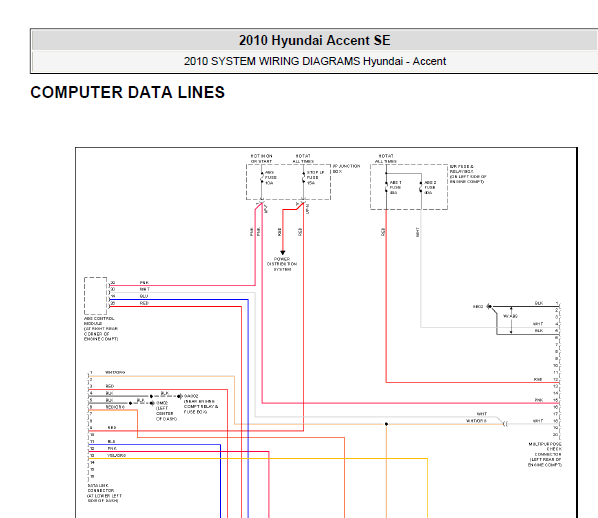The width and height of the screenshot is (598, 518).
Task: Click the "POWER DISTRIBUTION SYSTEM" label
Action: (282, 264)
